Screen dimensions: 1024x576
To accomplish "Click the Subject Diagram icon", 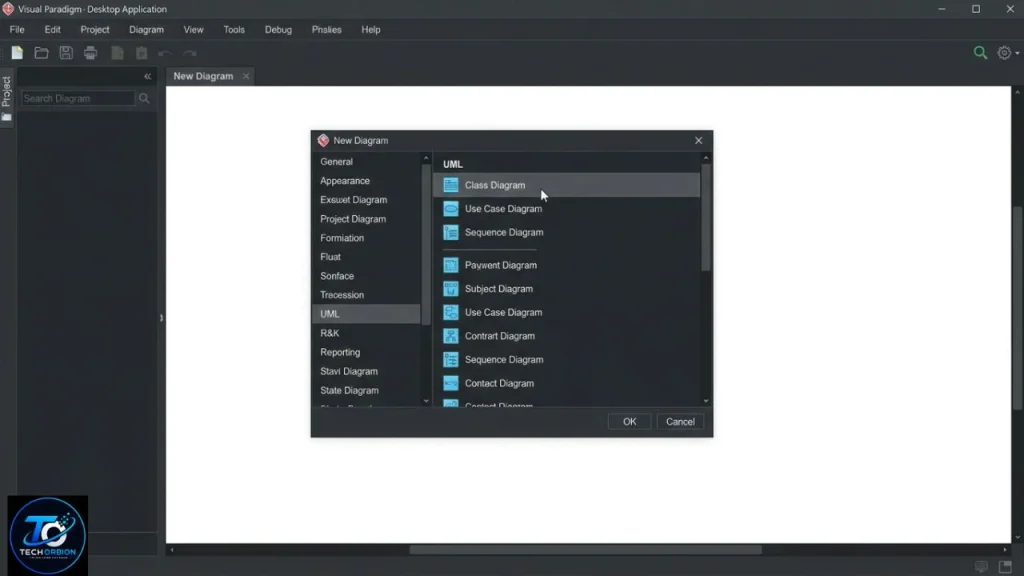I will [x=451, y=289].
